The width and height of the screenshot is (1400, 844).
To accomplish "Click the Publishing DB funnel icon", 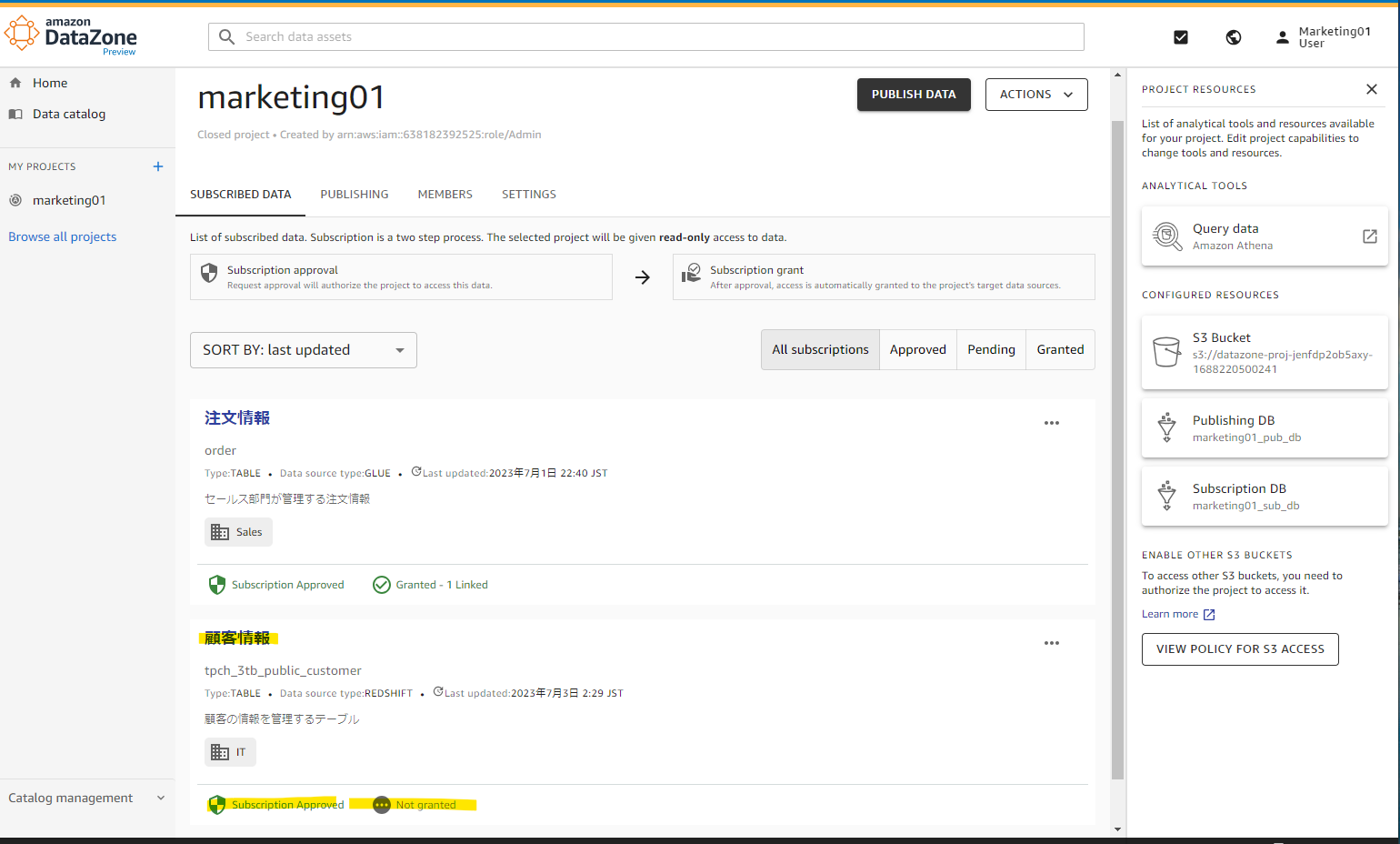I will pyautogui.click(x=1167, y=427).
